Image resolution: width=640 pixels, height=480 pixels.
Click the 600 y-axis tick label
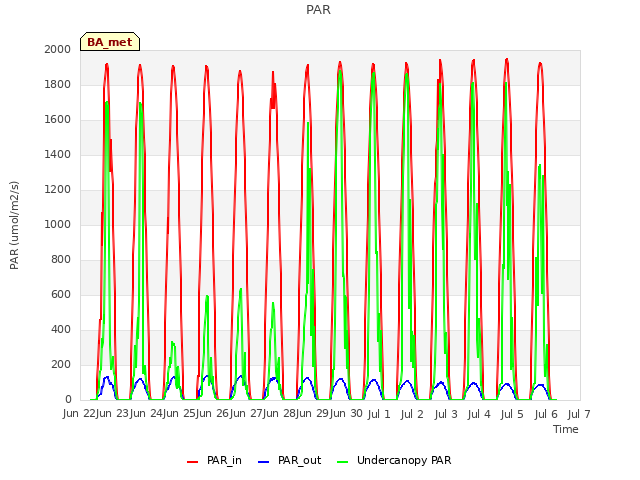[x=61, y=295]
